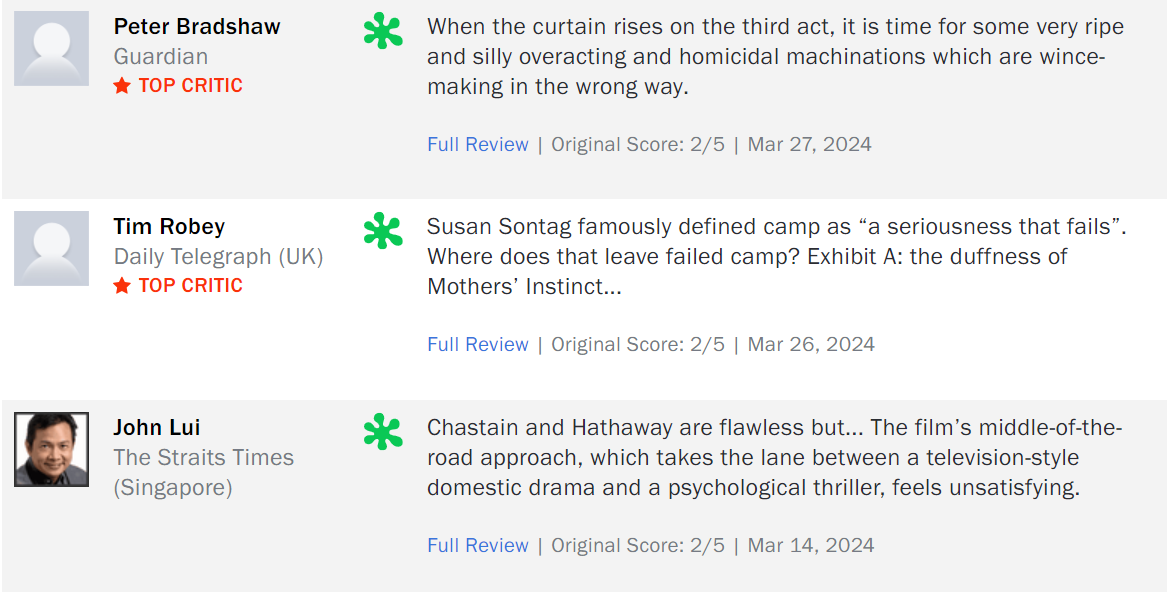Open Full Review link dated Mar 14, 2024
The height and width of the screenshot is (592, 1167).
click(x=478, y=545)
